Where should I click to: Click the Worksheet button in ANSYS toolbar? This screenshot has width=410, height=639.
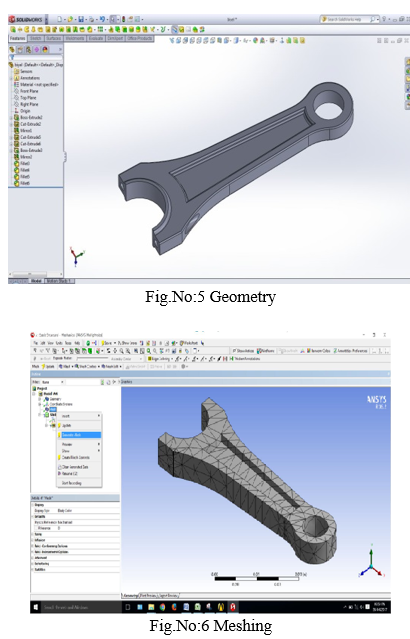tap(189, 343)
